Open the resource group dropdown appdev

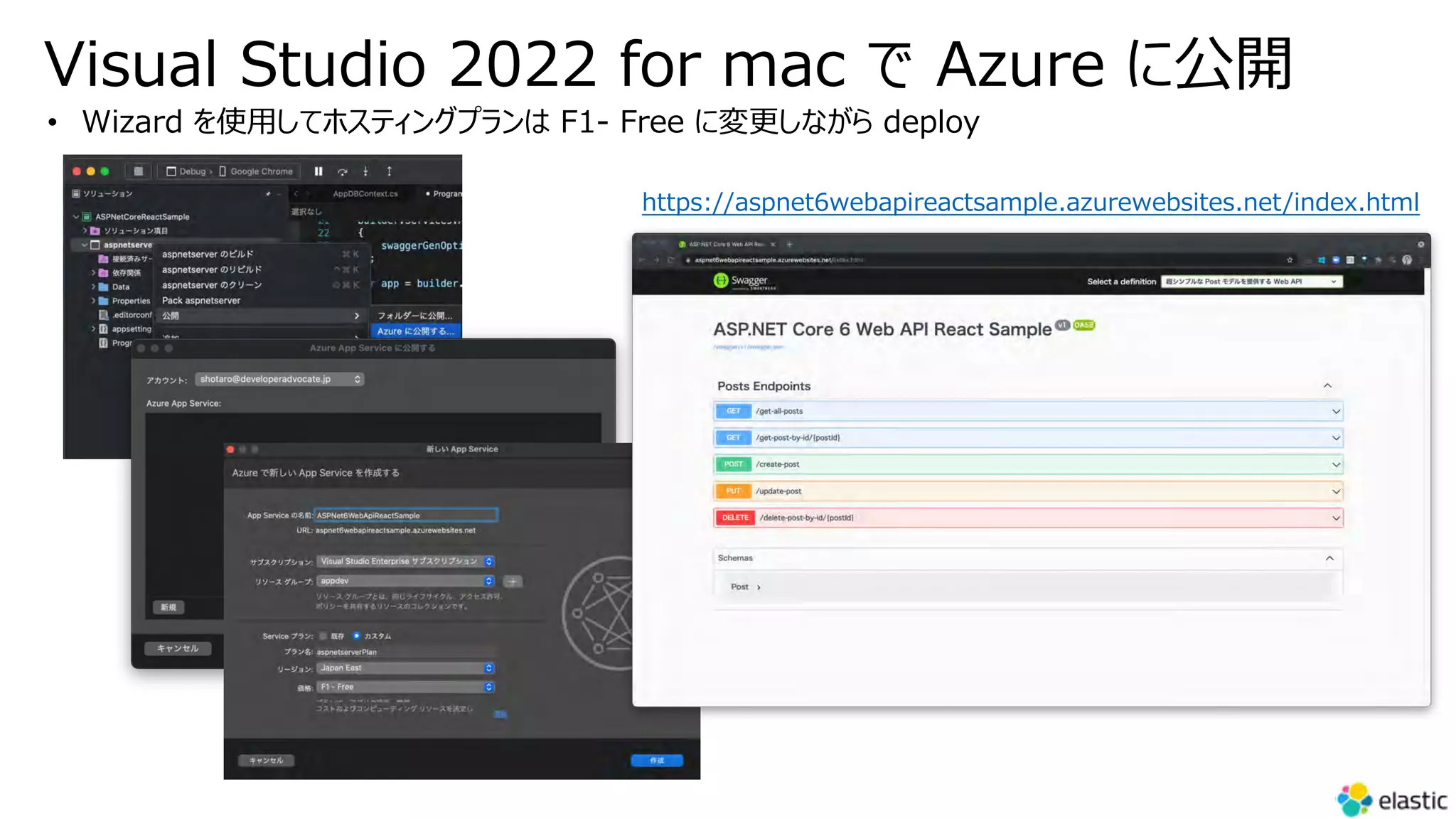point(405,582)
